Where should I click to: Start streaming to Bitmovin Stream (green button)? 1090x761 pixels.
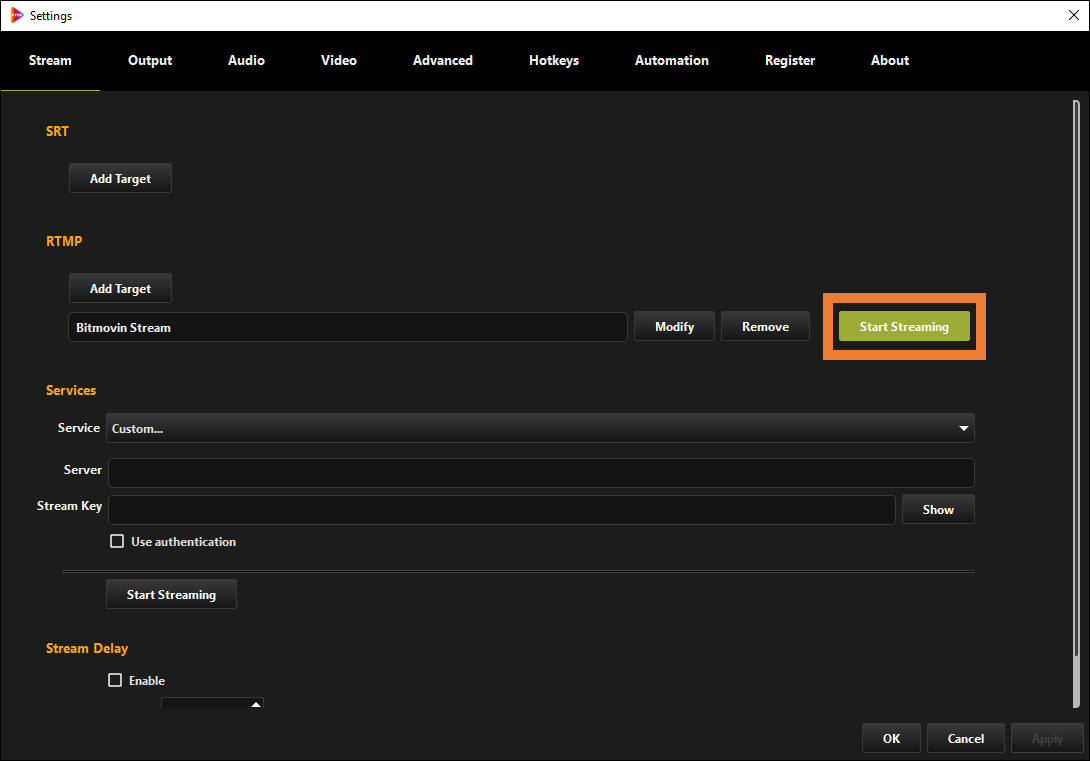click(x=904, y=327)
